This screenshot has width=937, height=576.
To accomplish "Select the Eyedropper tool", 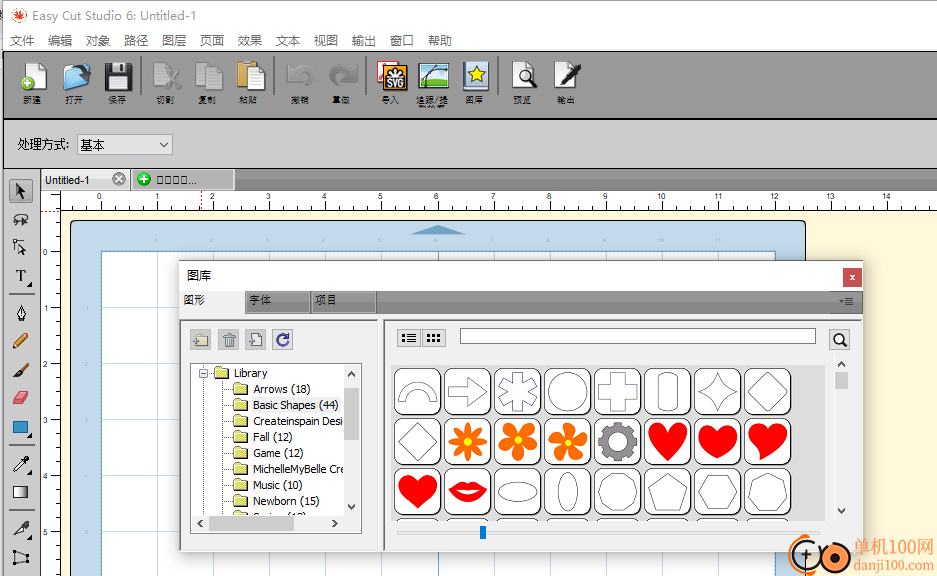I will [22, 464].
